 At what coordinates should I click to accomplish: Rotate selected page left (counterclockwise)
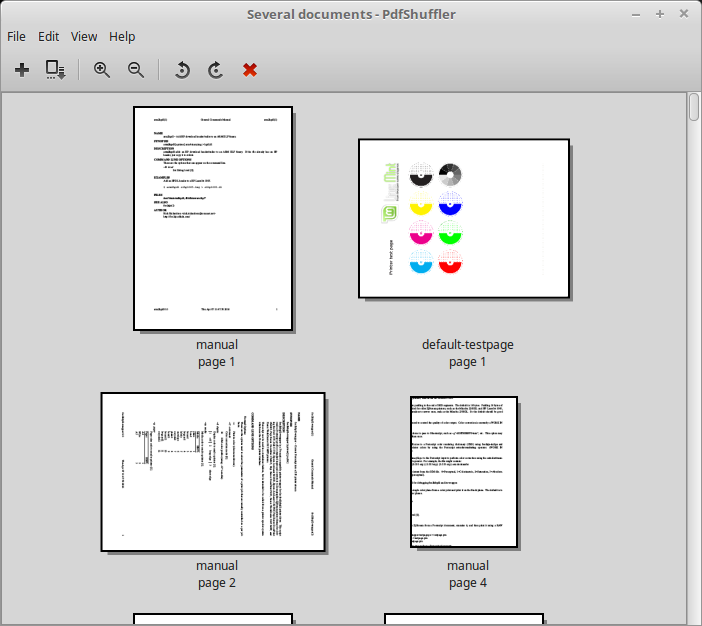pos(182,70)
